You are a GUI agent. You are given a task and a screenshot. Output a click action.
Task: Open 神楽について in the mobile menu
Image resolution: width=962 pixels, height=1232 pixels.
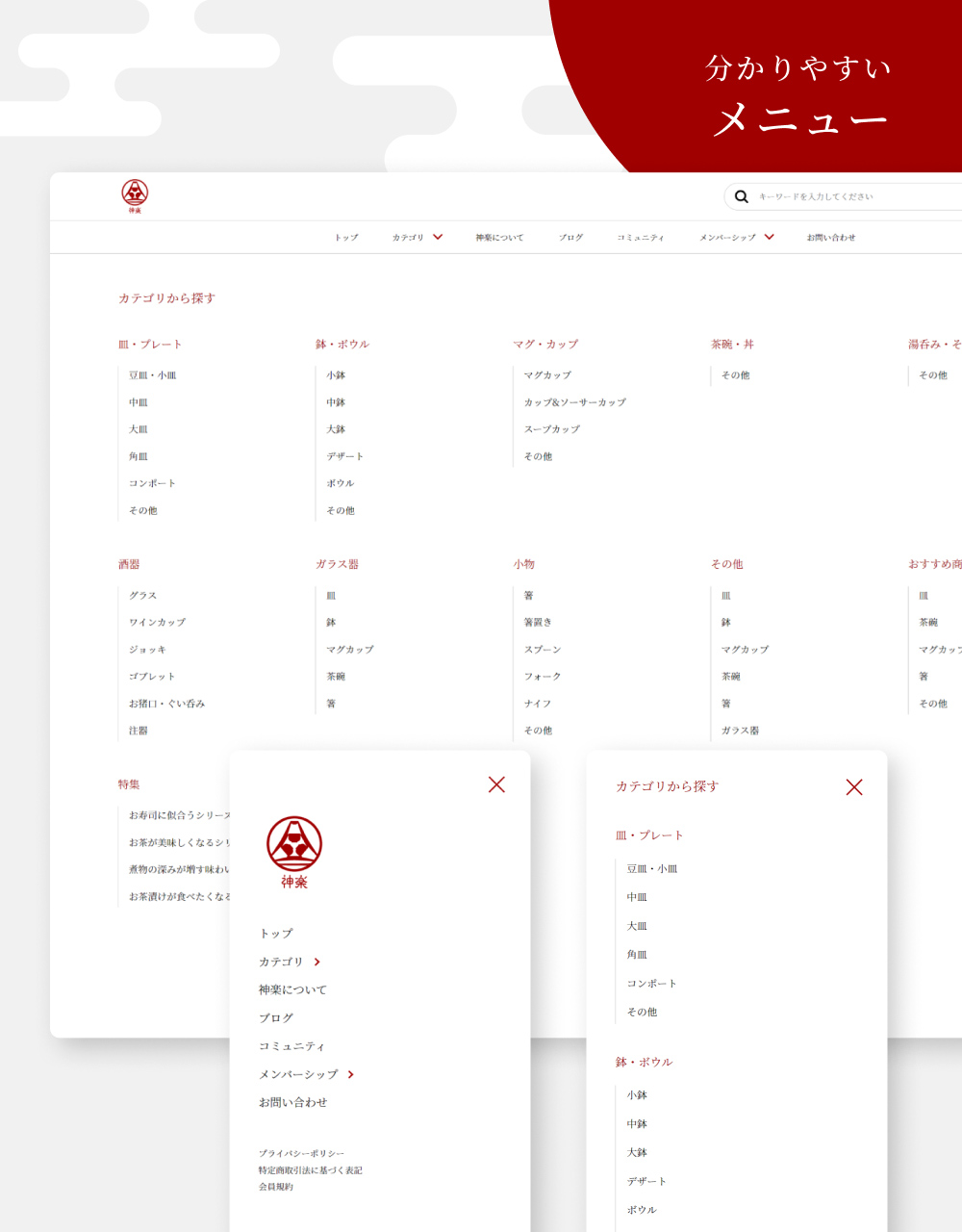click(x=293, y=989)
